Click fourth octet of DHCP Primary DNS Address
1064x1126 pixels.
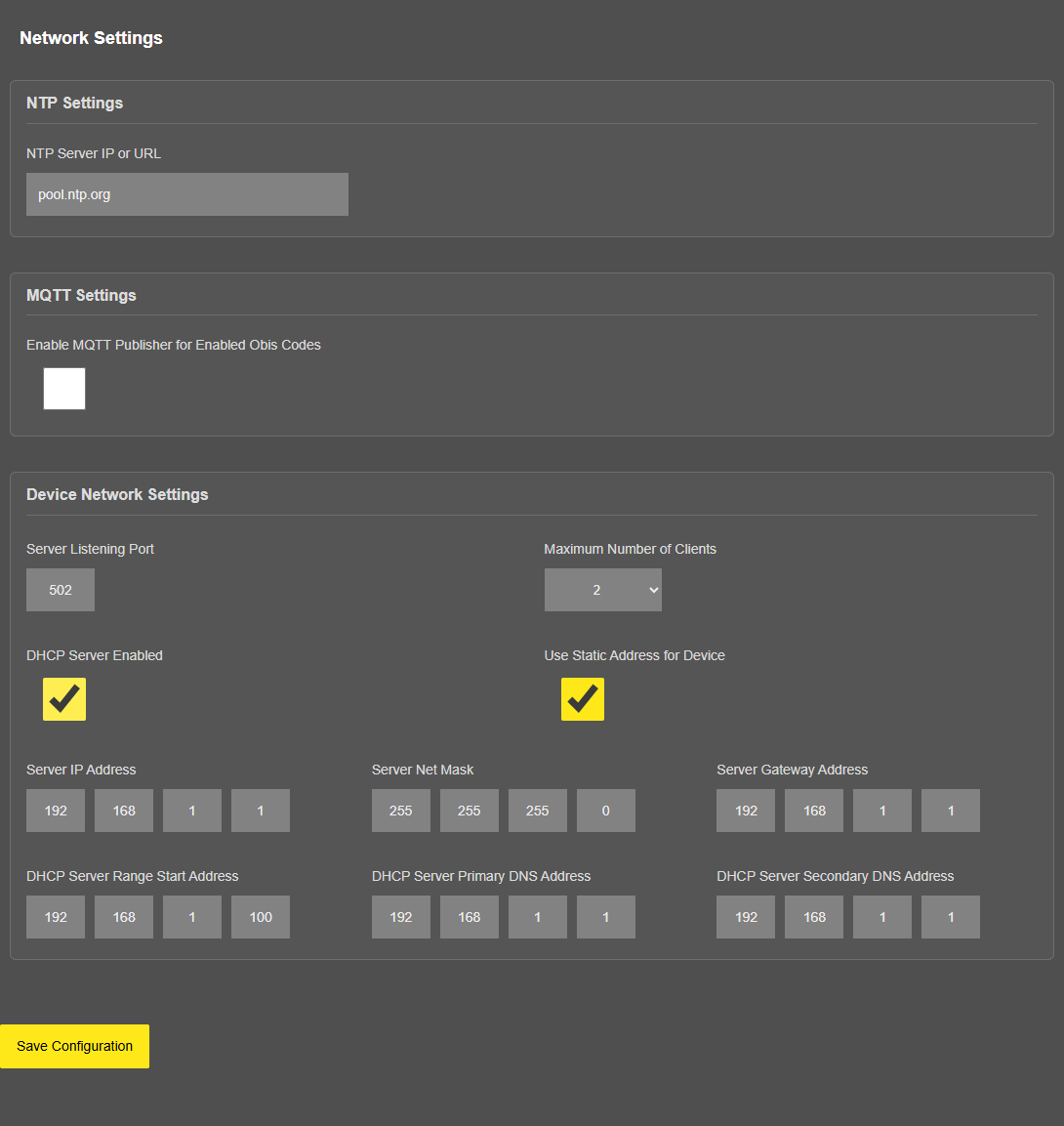[606, 916]
